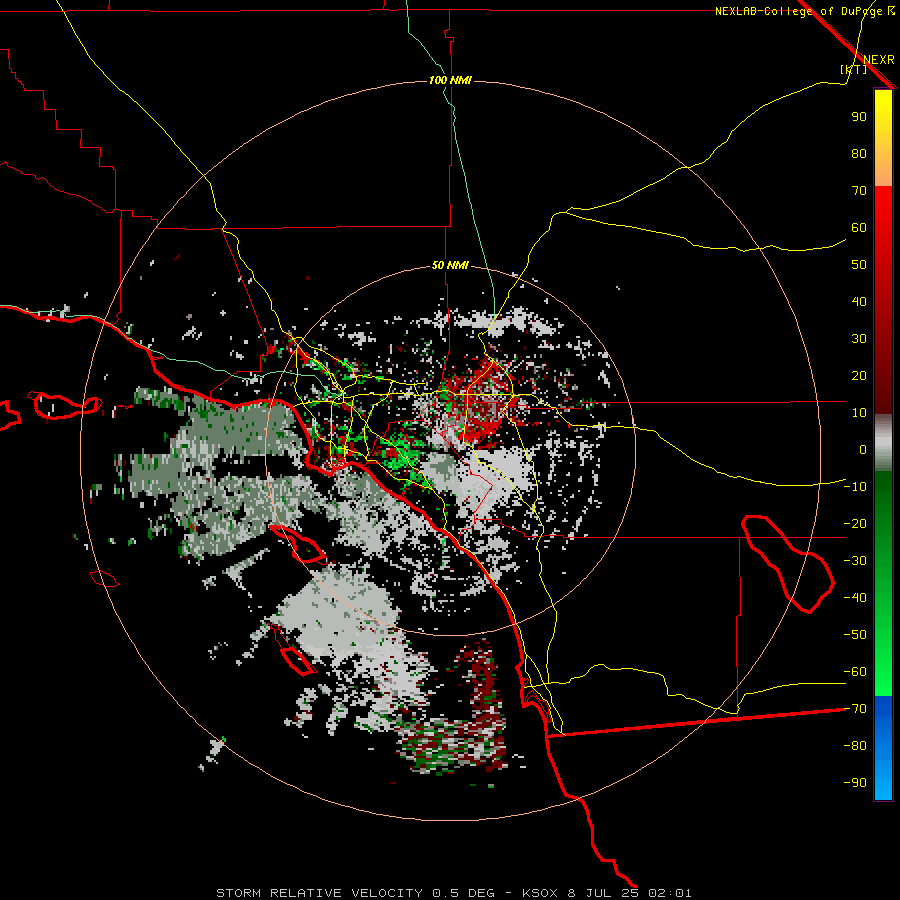The image size is (900, 900).
Task: Click the "50 NMI" range ring label
Action: tap(451, 265)
